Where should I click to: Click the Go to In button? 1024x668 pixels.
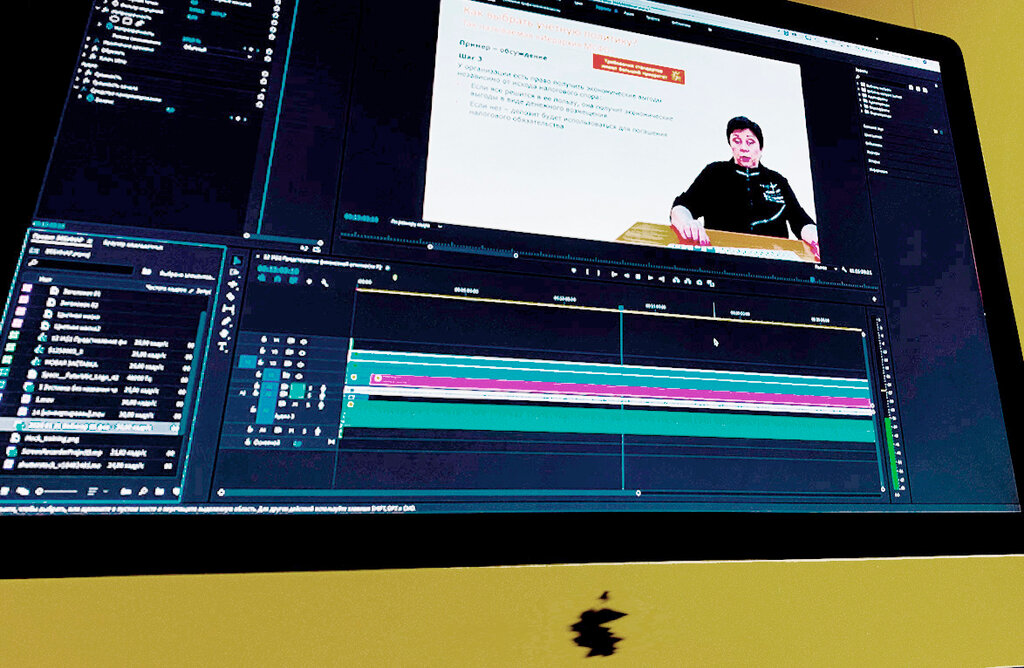click(x=614, y=274)
